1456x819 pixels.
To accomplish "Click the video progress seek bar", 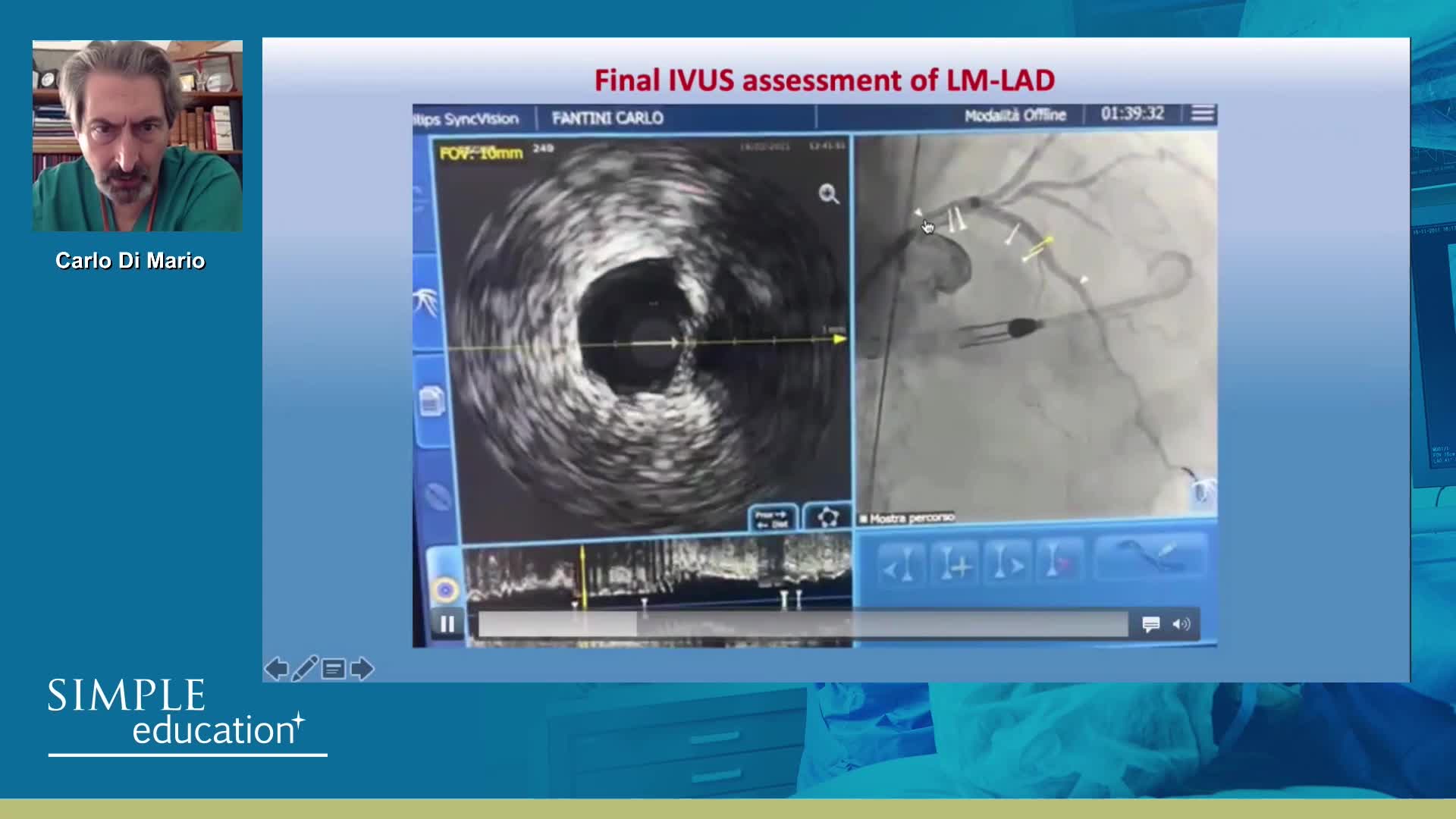I will 802,624.
